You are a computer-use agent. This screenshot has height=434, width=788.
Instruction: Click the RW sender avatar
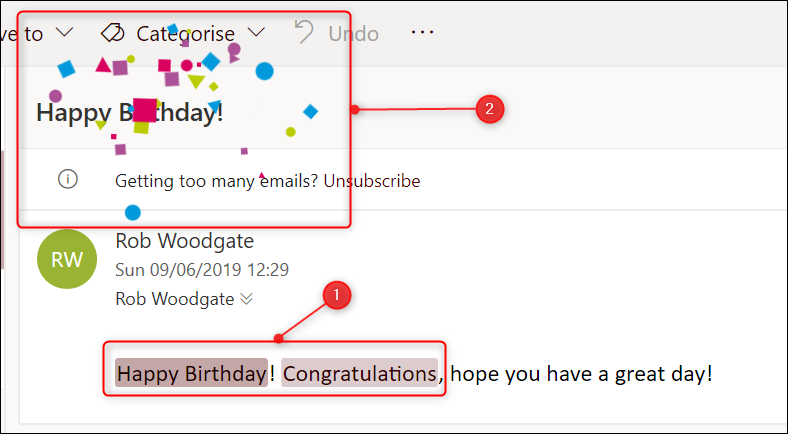click(x=67, y=260)
